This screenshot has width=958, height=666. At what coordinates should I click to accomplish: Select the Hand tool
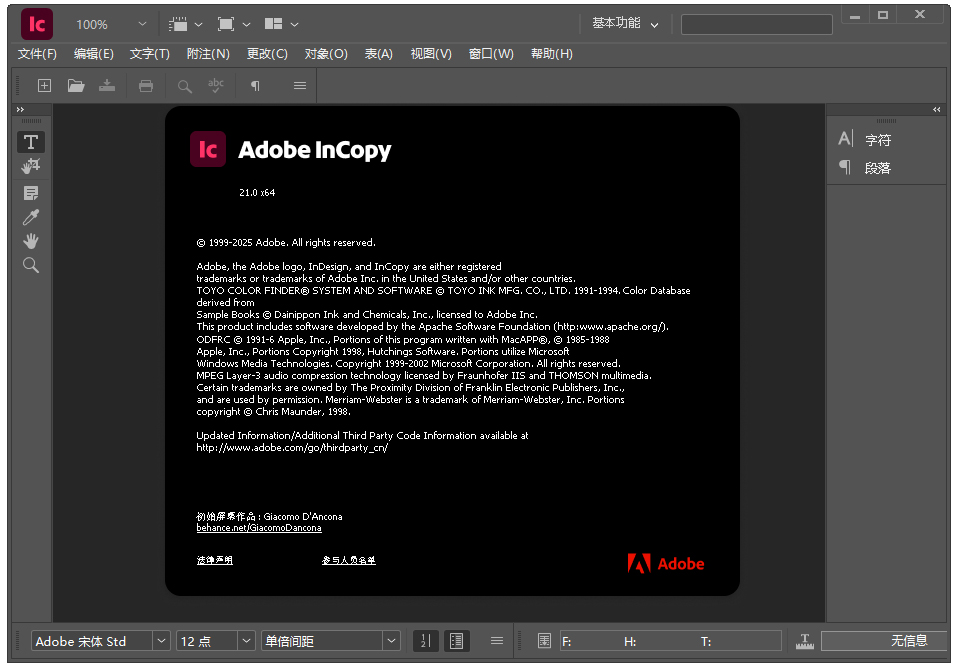pos(31,240)
